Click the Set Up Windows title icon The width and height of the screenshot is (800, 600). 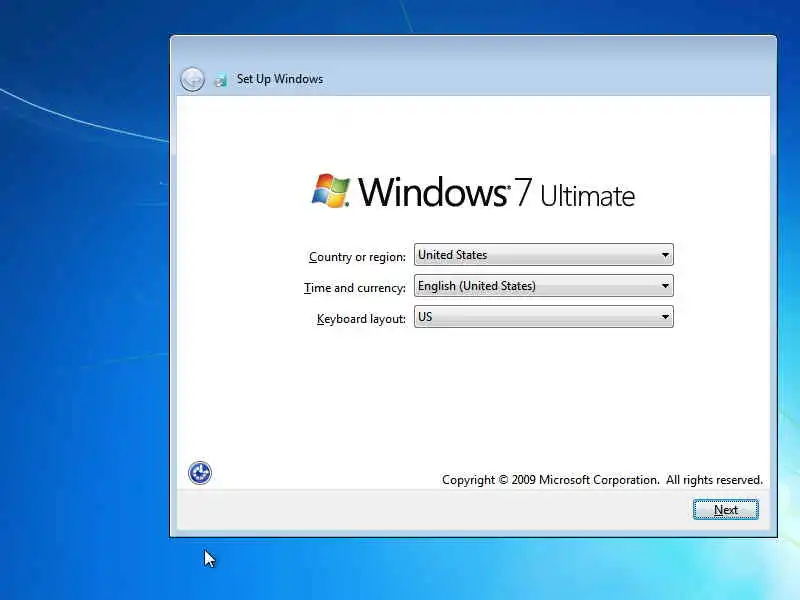tap(220, 80)
